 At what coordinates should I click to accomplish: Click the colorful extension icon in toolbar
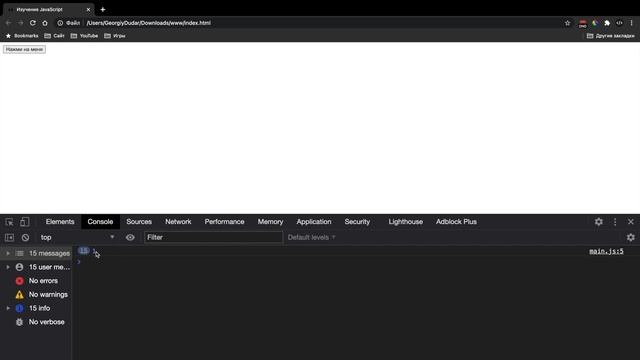(595, 23)
